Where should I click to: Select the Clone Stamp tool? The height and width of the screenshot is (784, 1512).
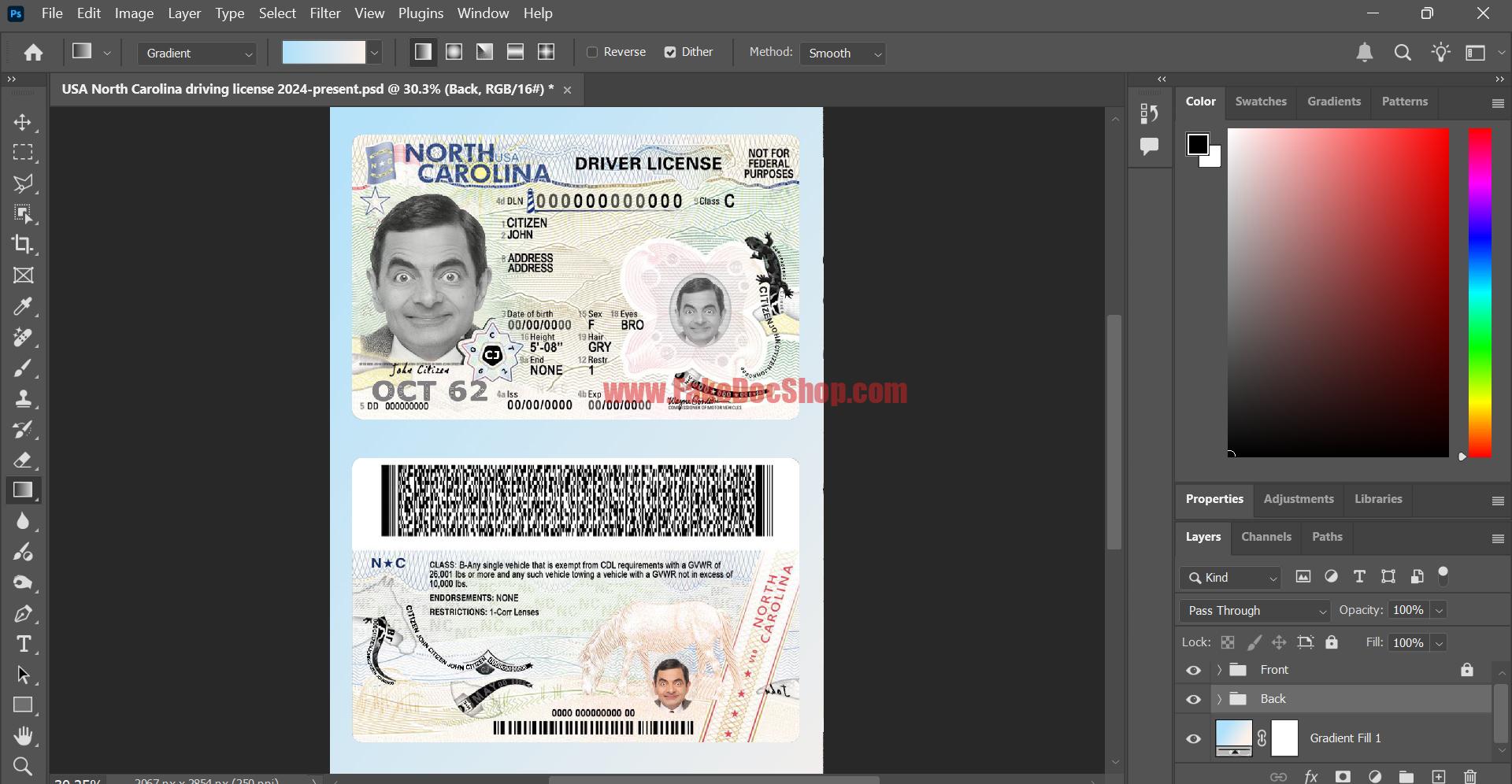pyautogui.click(x=23, y=398)
